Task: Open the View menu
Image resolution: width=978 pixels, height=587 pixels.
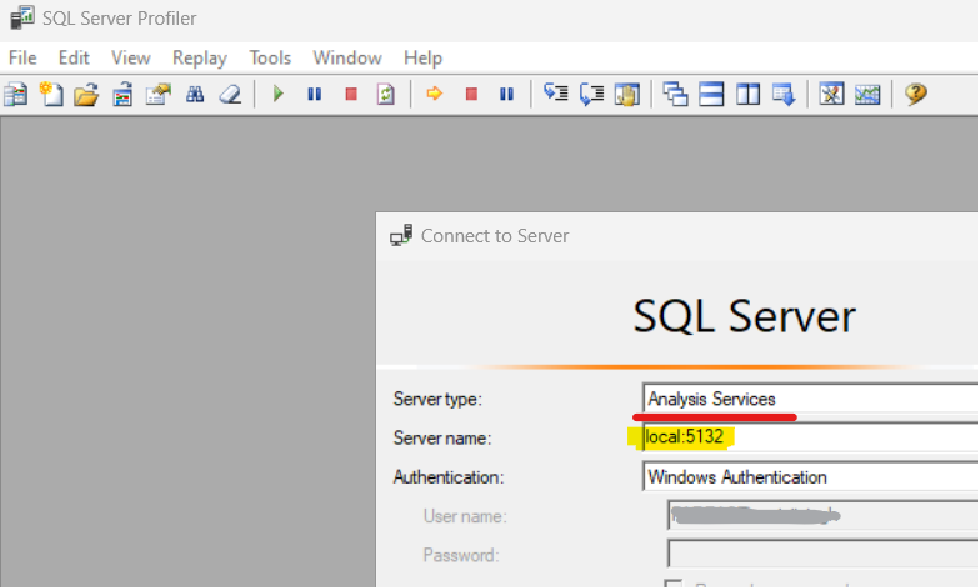Action: coord(130,58)
